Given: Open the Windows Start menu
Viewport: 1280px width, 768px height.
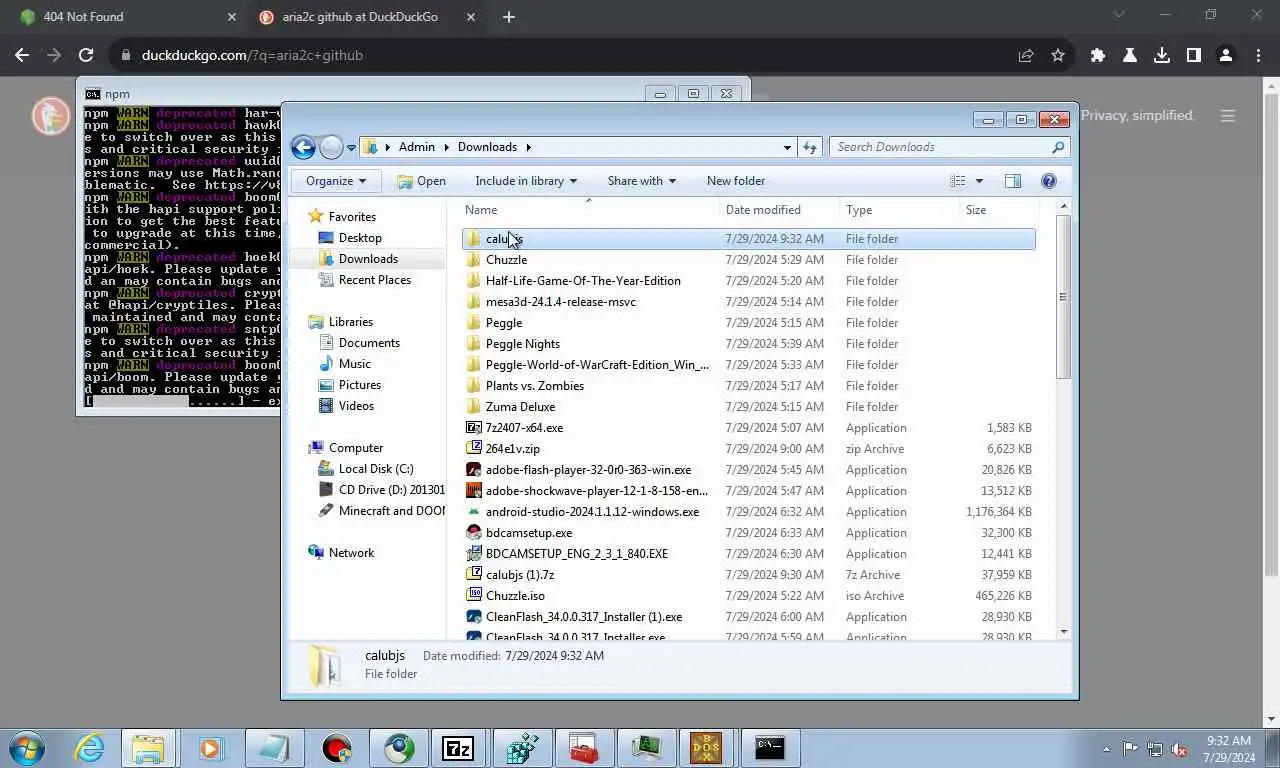Looking at the screenshot, I should click(x=27, y=748).
